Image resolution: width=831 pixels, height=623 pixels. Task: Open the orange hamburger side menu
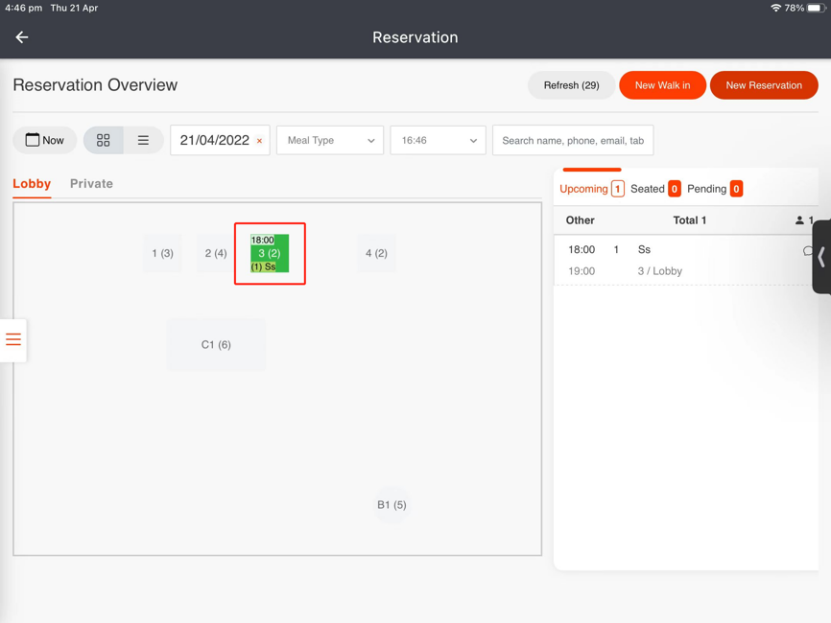tap(13, 339)
